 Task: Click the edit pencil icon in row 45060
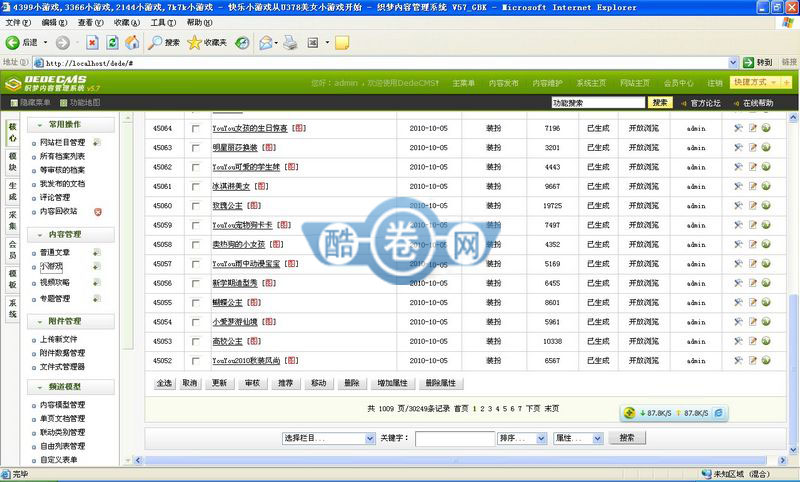click(x=753, y=206)
